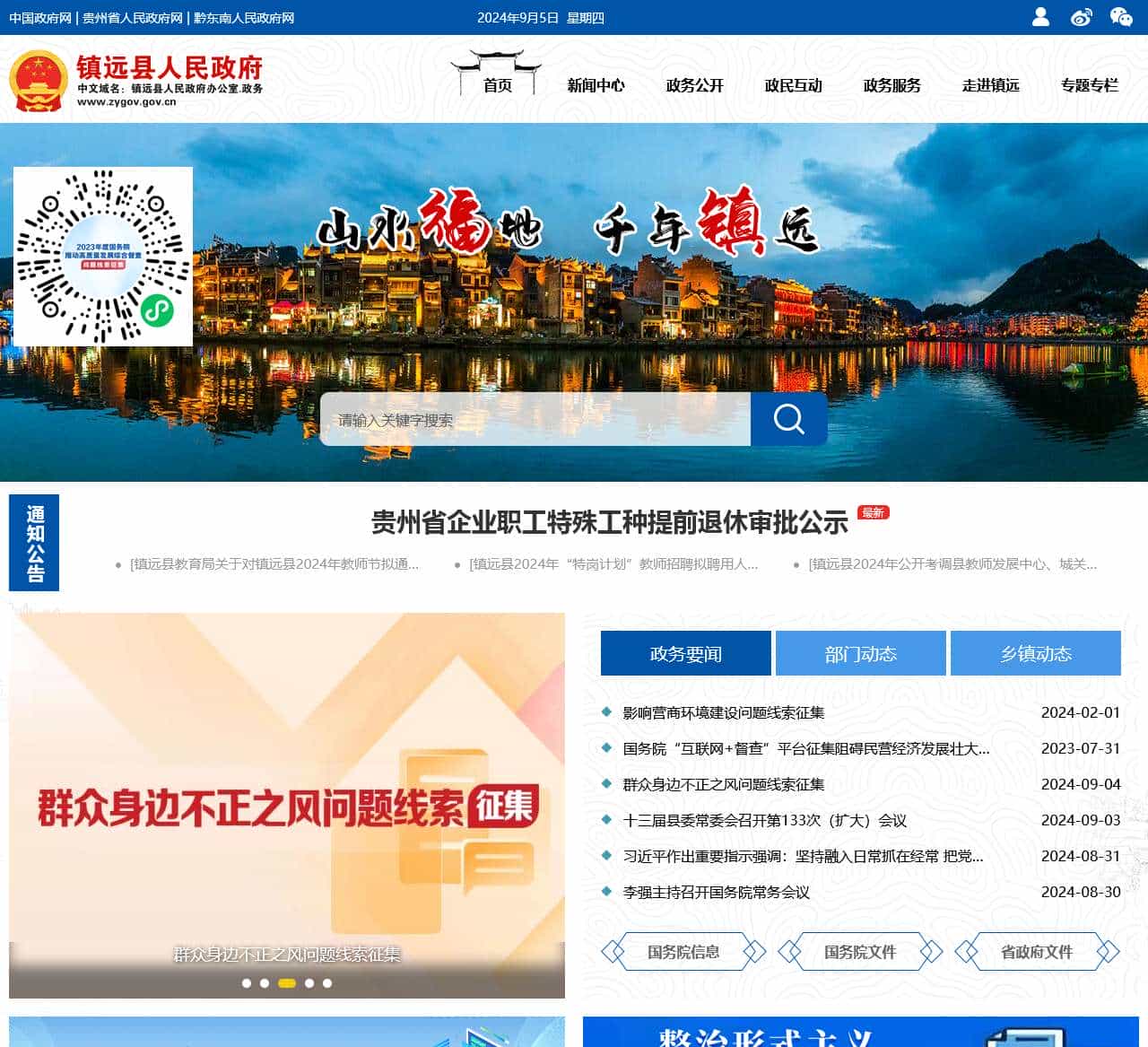
Task: Click the carousel caption 群众身边不正之风问题线索征集
Action: (x=287, y=955)
